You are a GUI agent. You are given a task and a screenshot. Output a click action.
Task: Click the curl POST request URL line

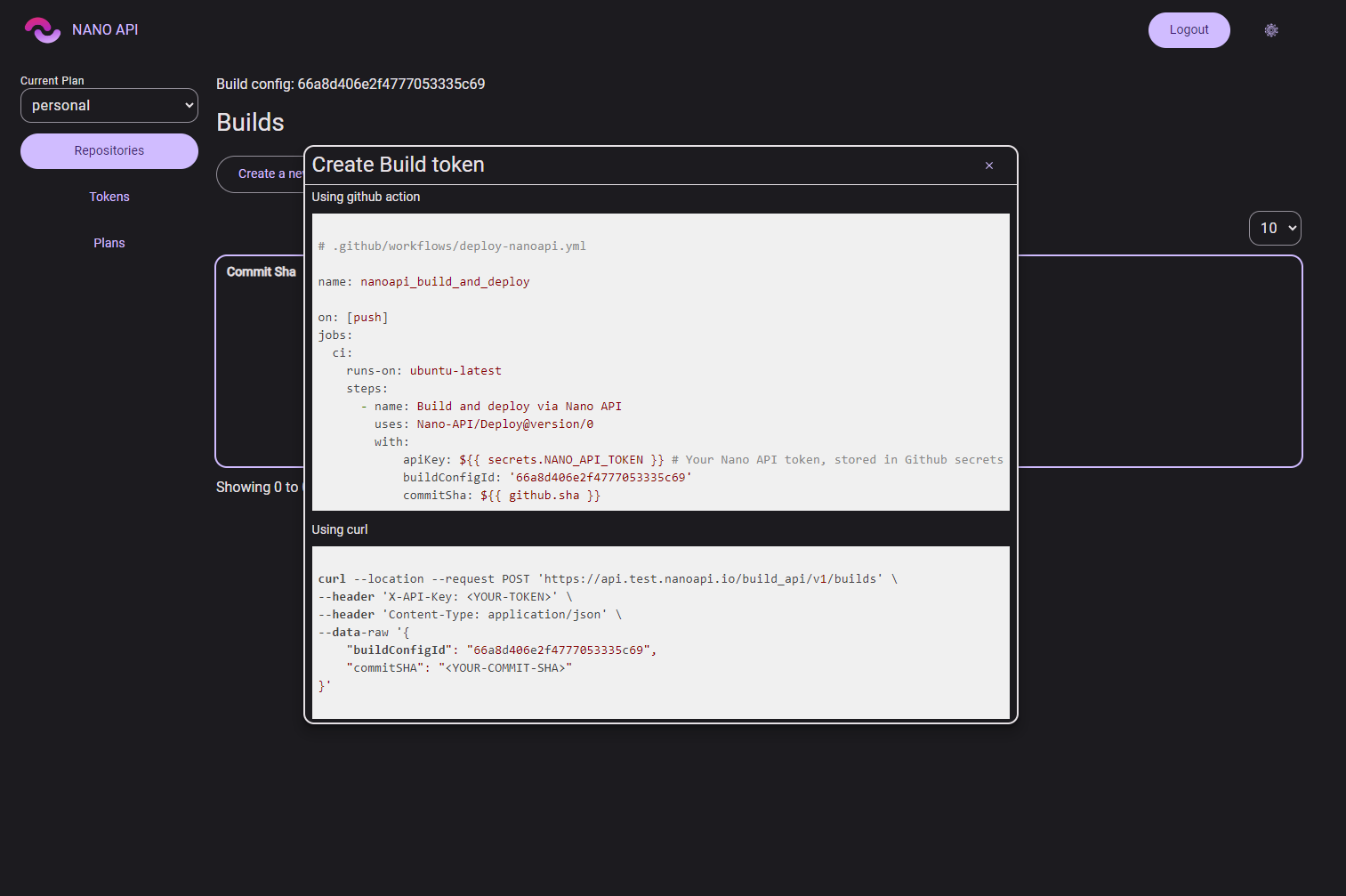[608, 579]
